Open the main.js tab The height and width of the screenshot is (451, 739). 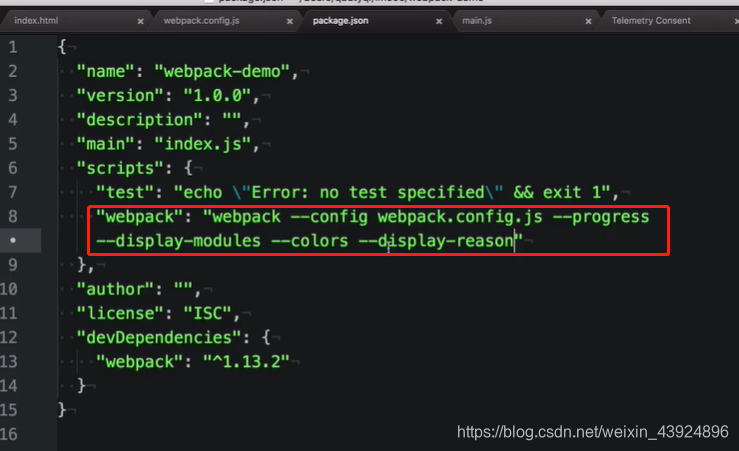coord(476,21)
